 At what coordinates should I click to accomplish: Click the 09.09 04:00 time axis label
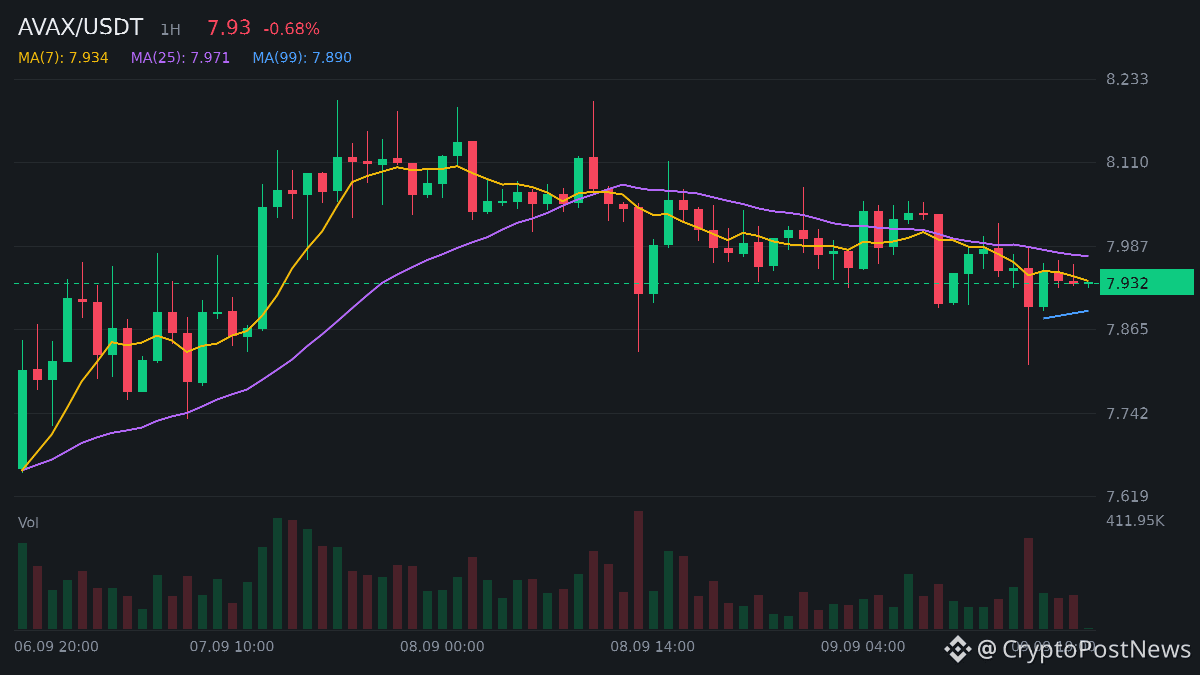point(863,647)
